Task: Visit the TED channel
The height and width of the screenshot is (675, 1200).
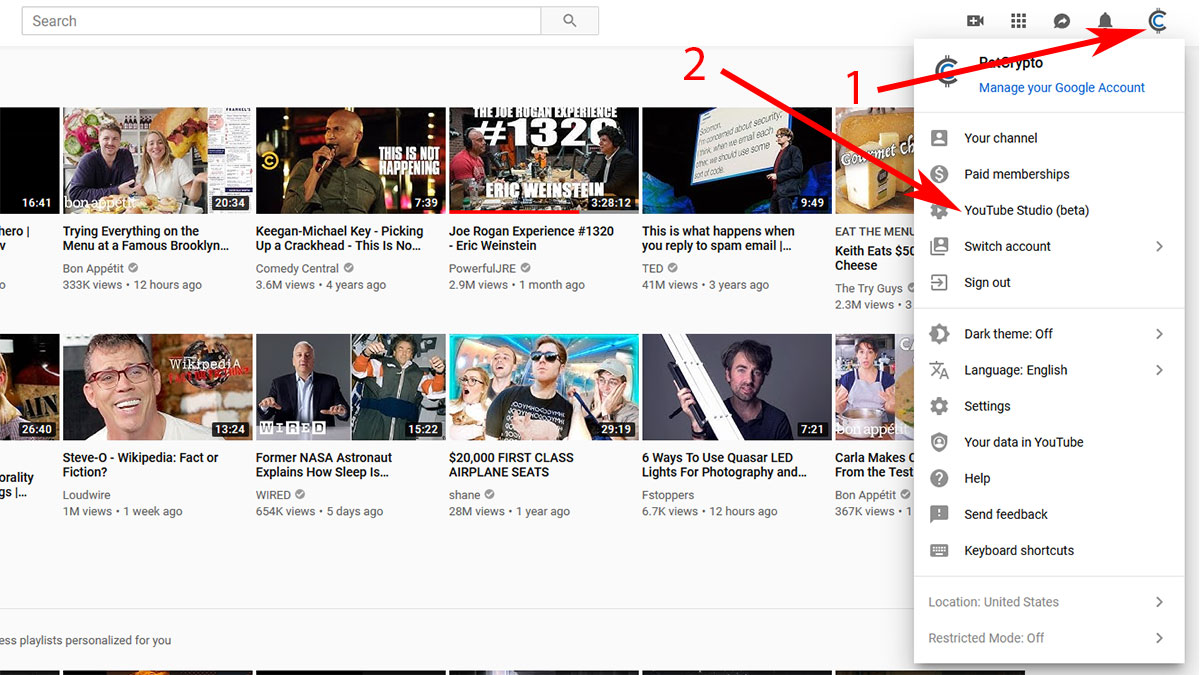Action: [x=653, y=268]
